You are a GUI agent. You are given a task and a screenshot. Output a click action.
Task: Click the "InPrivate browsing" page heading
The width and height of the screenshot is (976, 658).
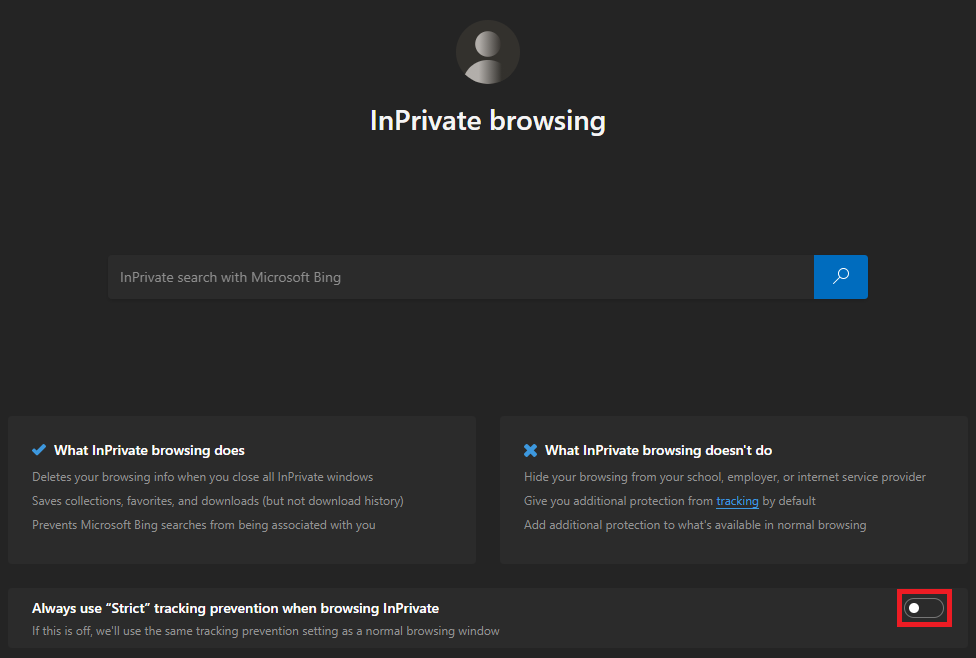(x=488, y=121)
